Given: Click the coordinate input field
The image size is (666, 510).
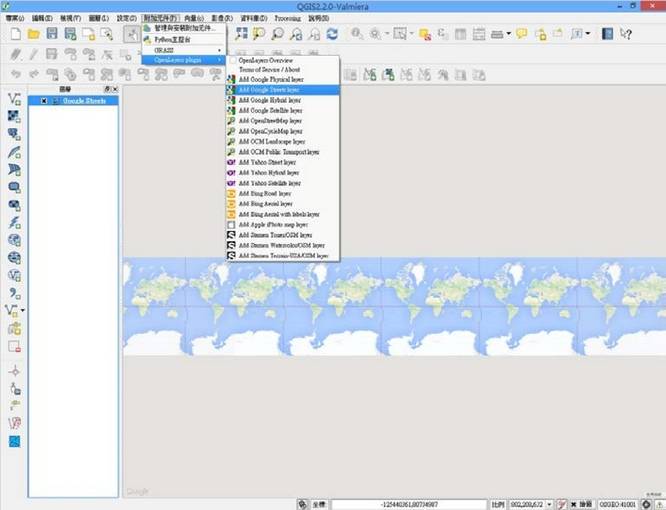Looking at the screenshot, I should [409, 504].
